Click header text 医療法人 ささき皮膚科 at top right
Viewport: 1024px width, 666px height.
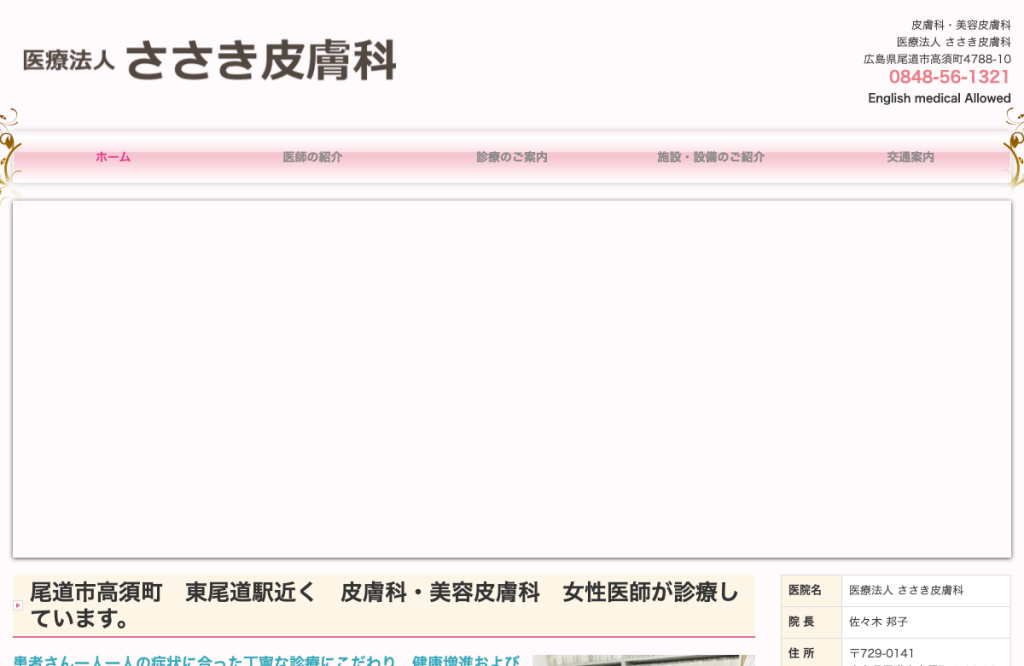pyautogui.click(x=953, y=42)
